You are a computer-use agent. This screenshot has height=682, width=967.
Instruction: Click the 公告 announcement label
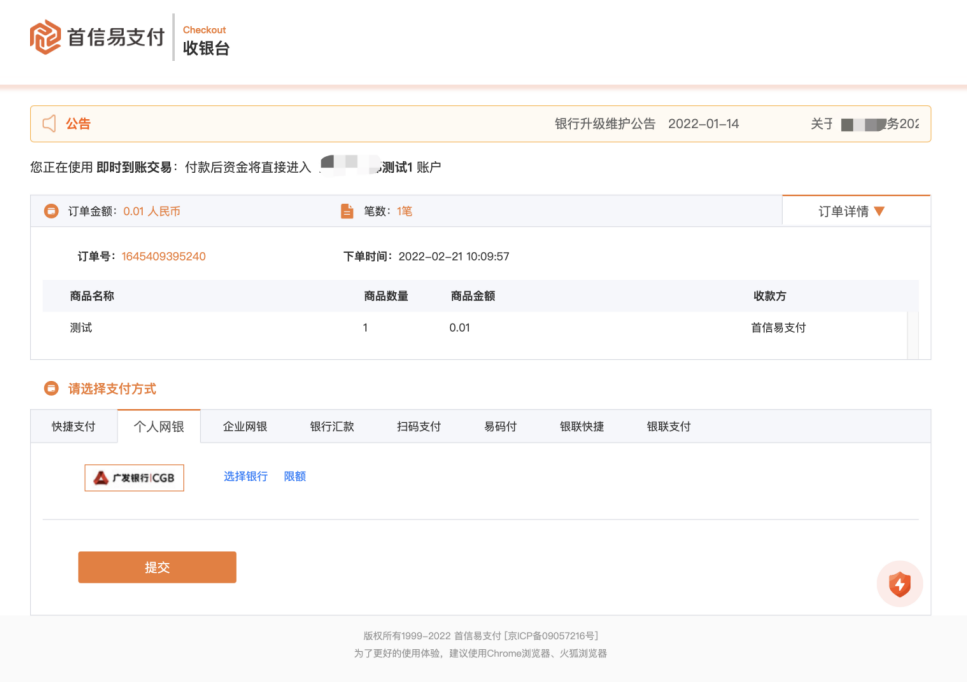click(78, 123)
